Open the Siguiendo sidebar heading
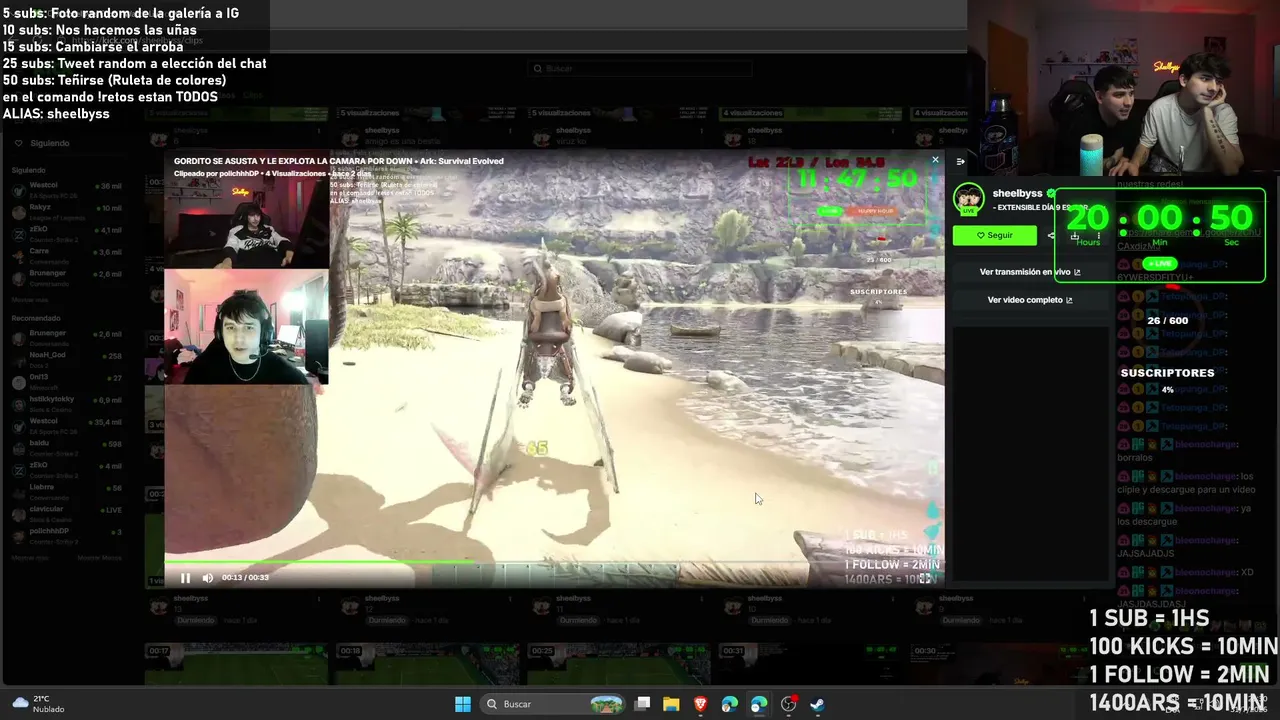The width and height of the screenshot is (1280, 720). 48,143
